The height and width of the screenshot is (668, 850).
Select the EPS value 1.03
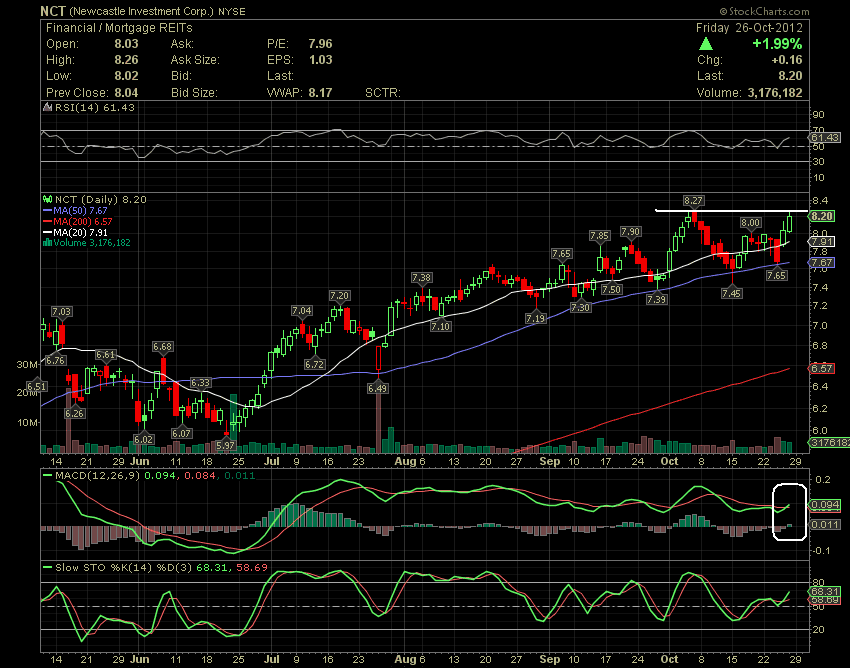point(320,60)
